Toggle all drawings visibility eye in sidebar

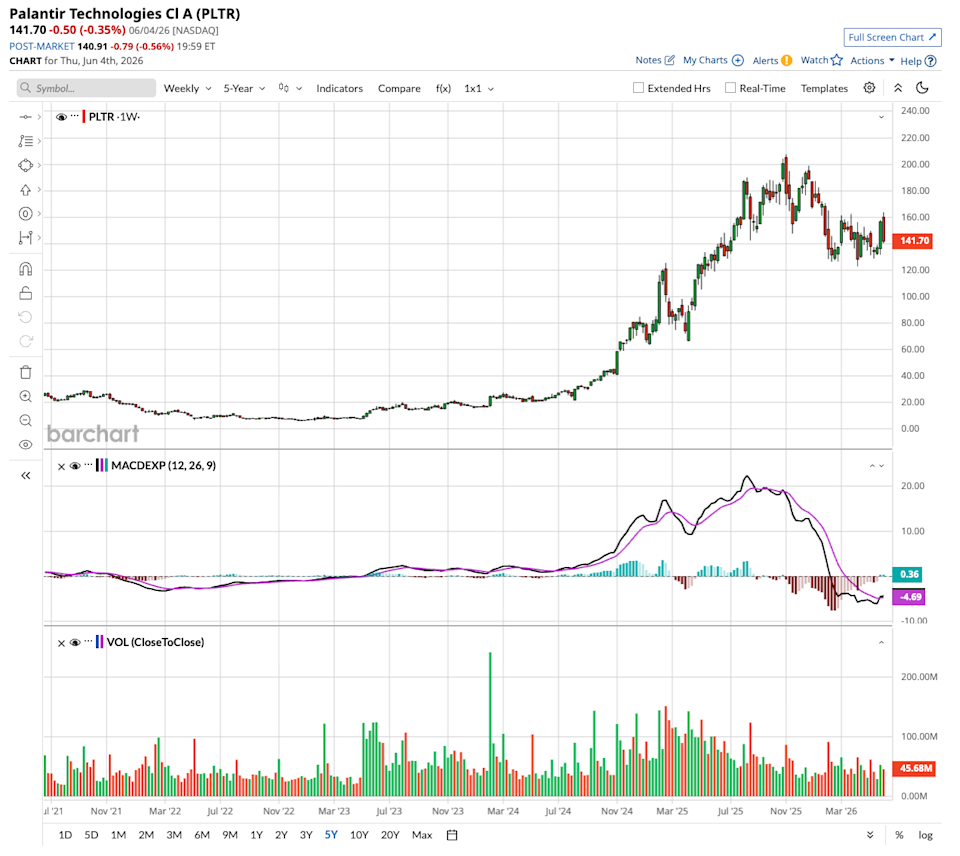25,445
